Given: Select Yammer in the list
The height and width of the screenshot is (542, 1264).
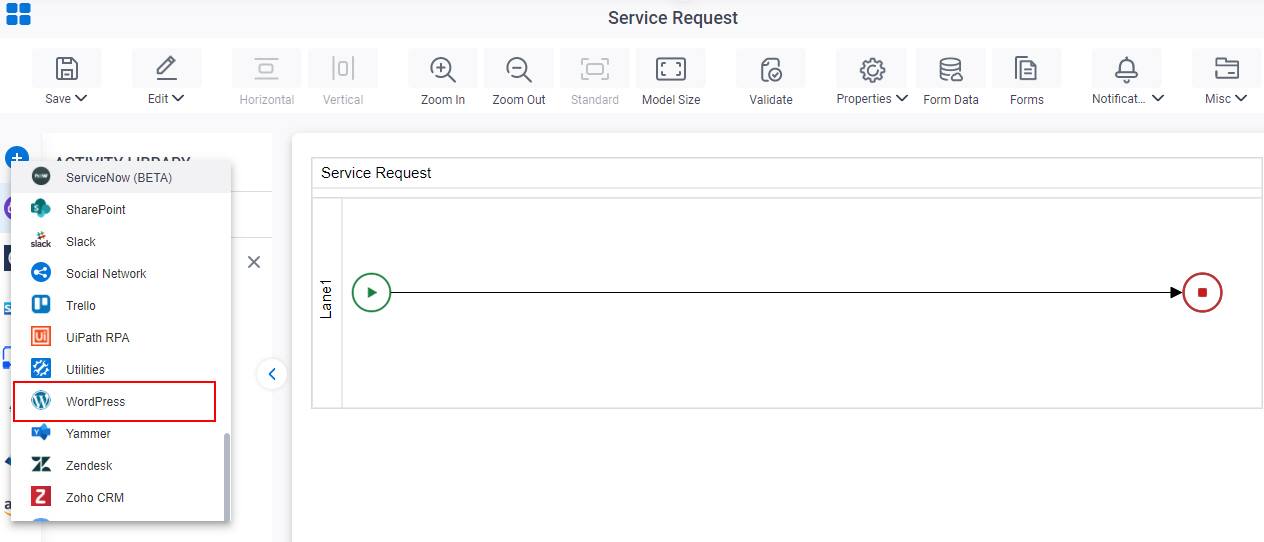Looking at the screenshot, I should (x=121, y=433).
